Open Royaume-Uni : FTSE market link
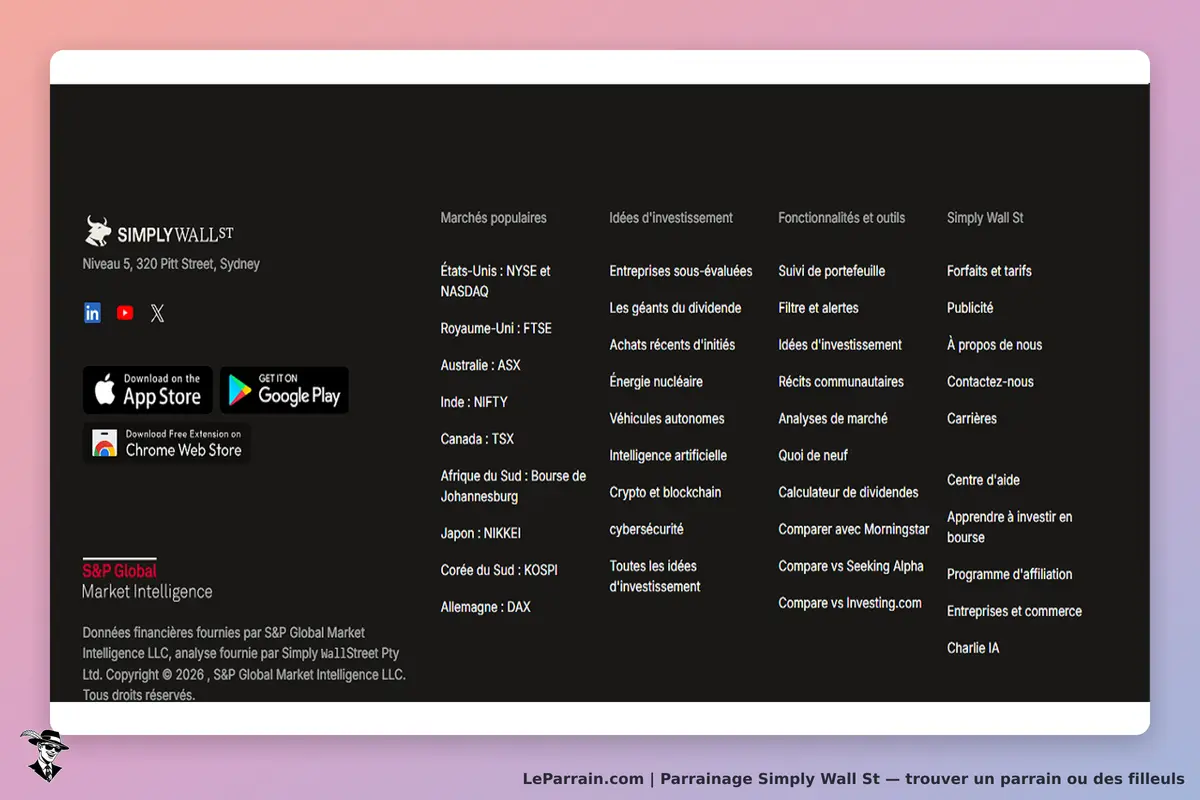Image resolution: width=1200 pixels, height=800 pixels. [496, 328]
